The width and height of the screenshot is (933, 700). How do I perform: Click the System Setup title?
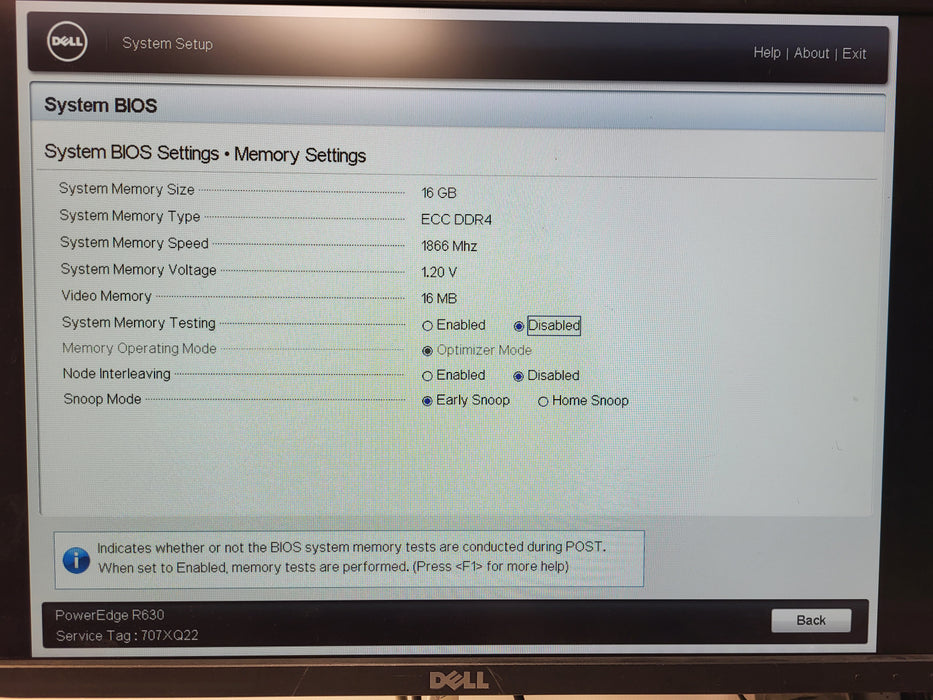coord(167,43)
